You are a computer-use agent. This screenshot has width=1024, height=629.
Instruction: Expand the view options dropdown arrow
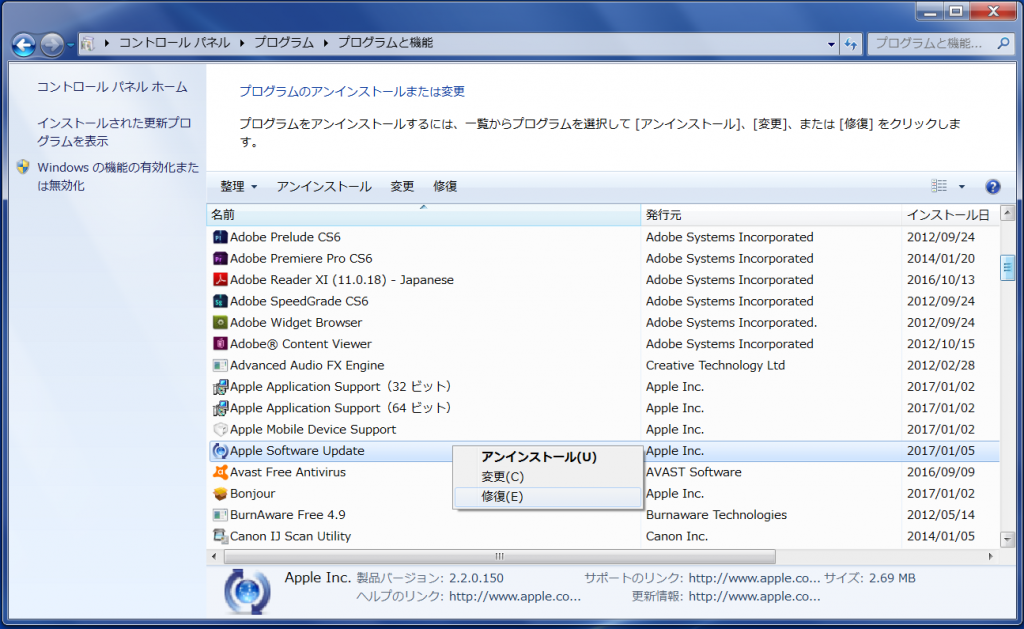click(961, 187)
